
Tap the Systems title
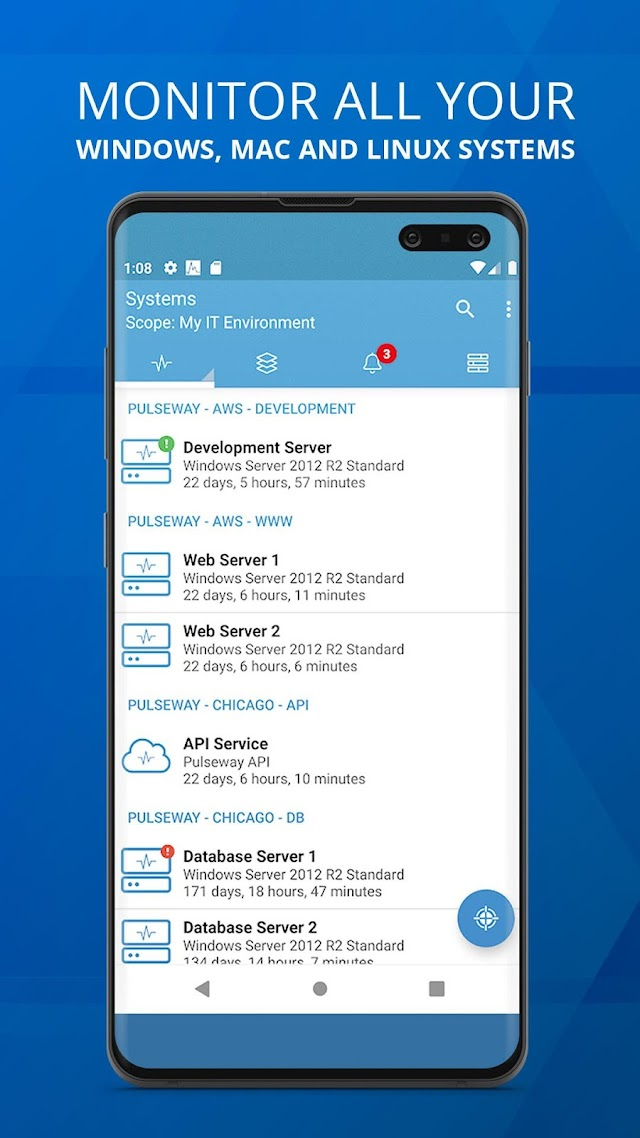coord(161,299)
